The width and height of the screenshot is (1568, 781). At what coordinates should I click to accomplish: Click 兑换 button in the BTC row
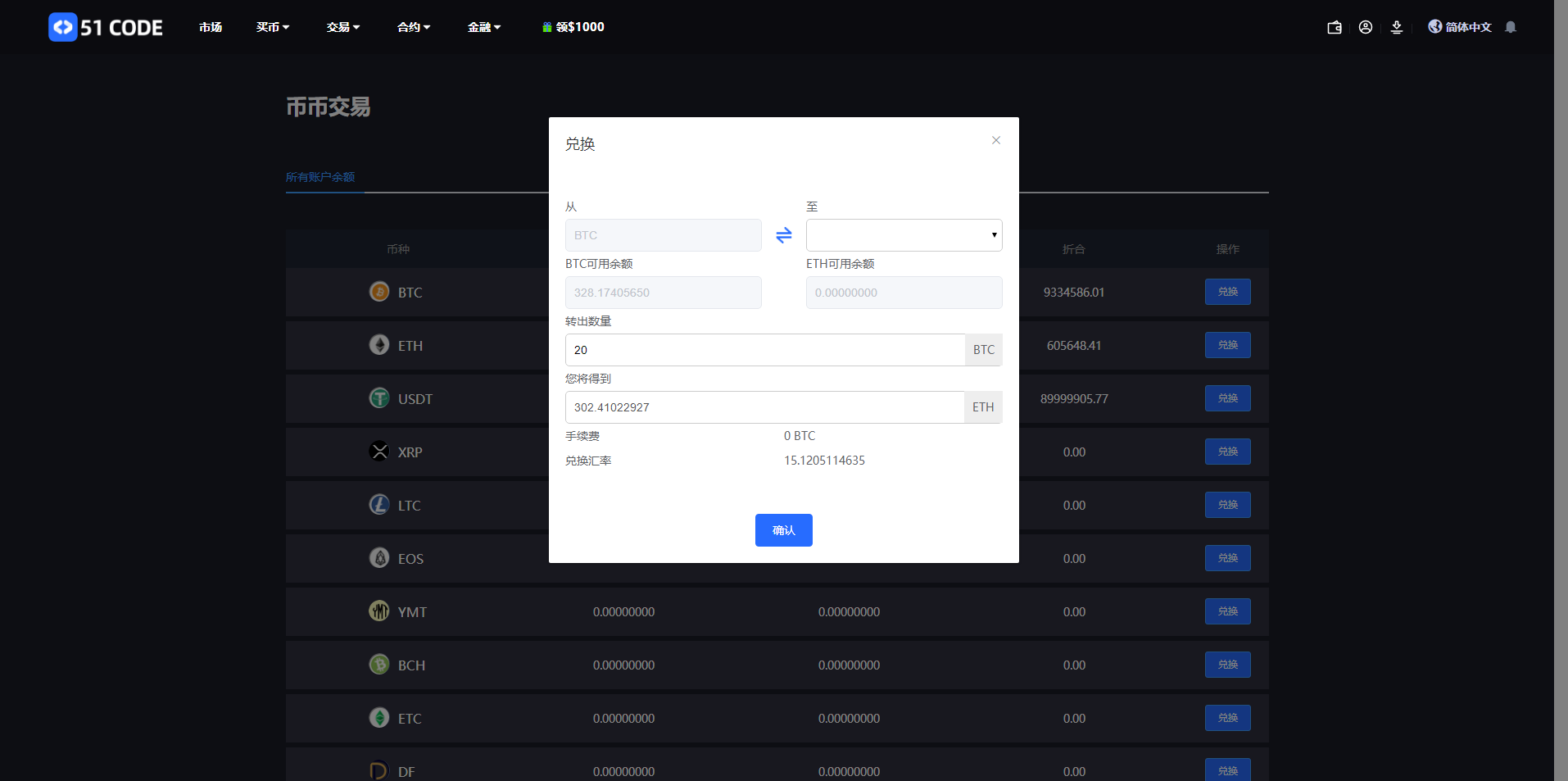click(1228, 292)
